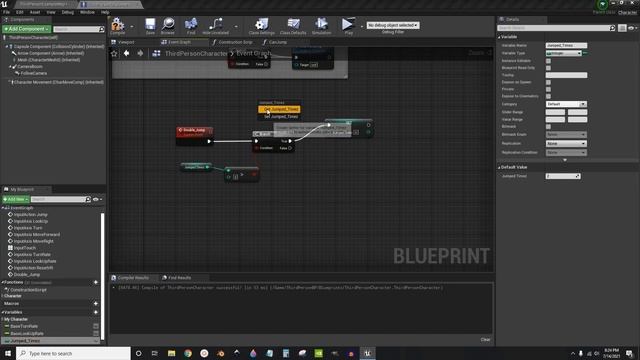Open the Bitmask Enum dropdown
640x360 pixels.
[566, 135]
